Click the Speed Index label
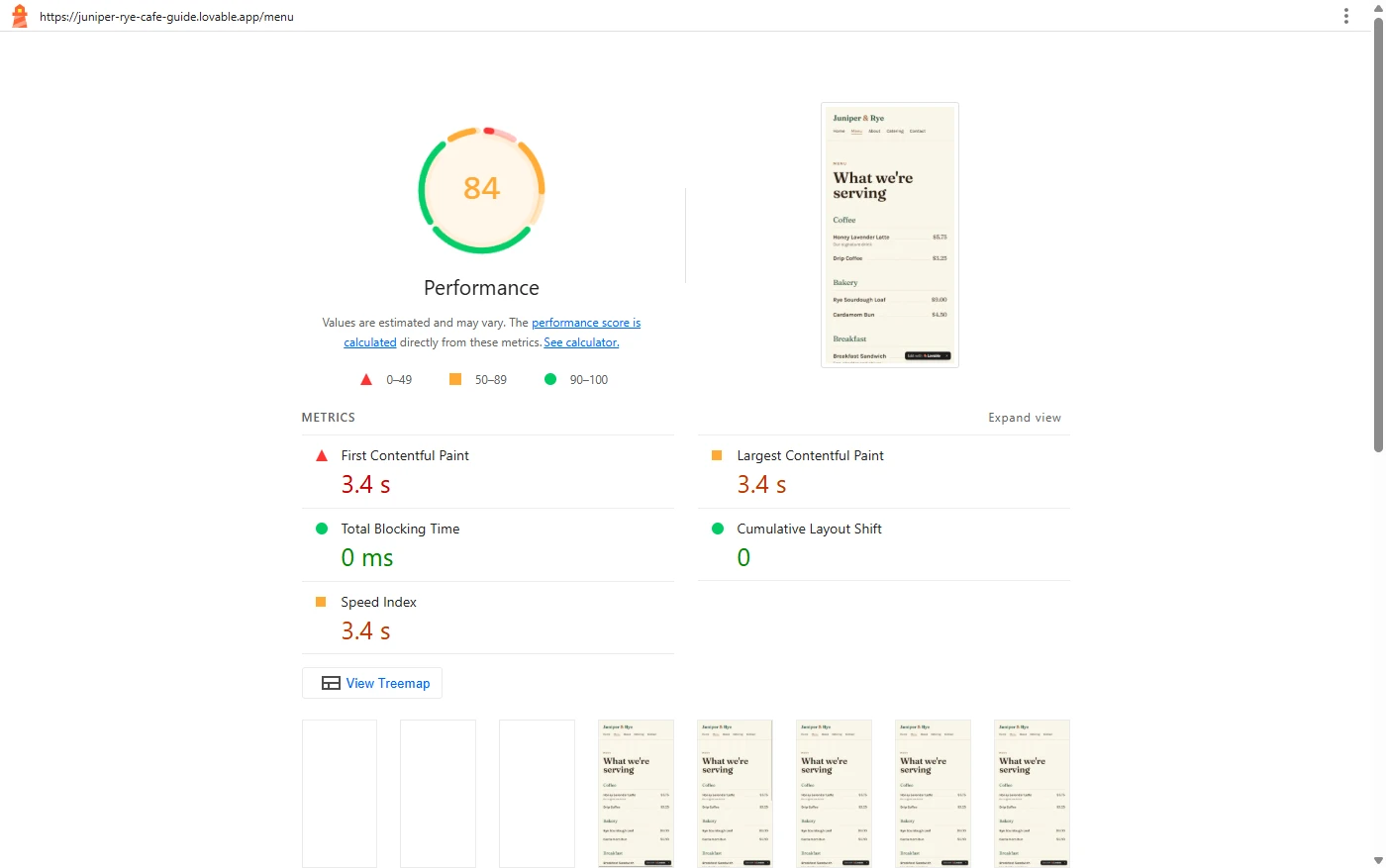Screen dimensions: 1386x868 pyautogui.click(x=379, y=602)
